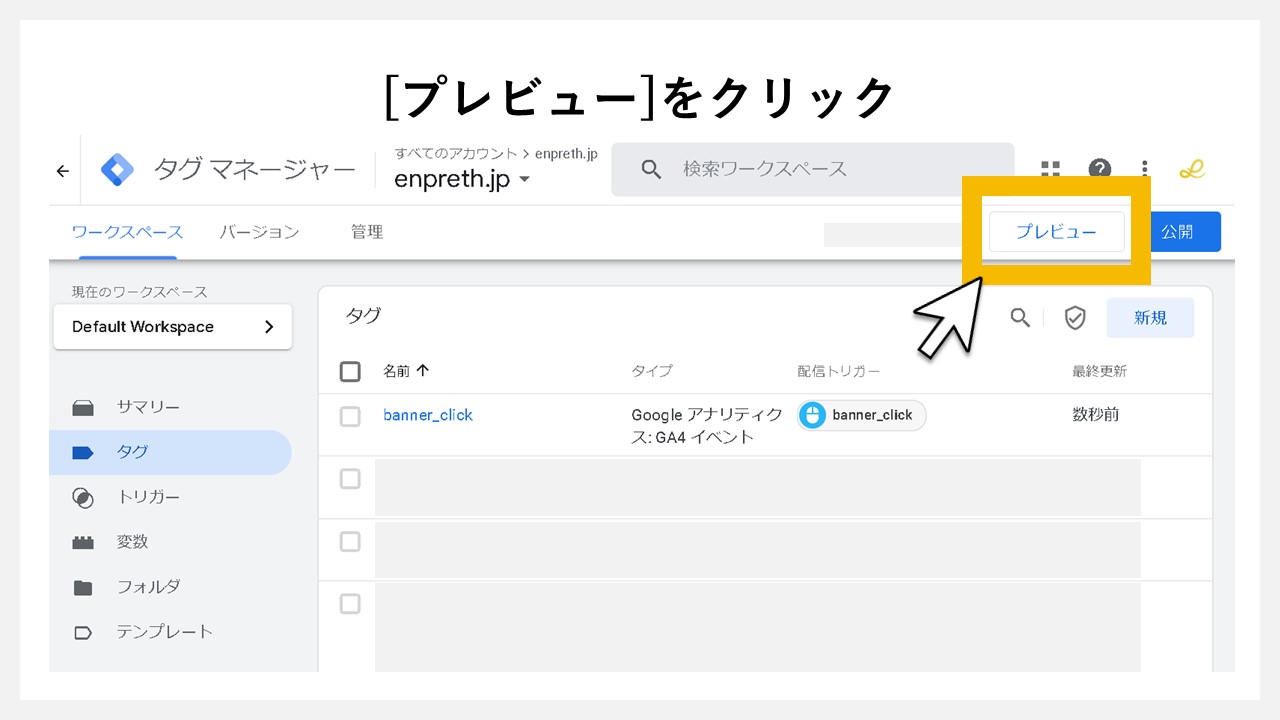Check the banner_click tag row checkbox
This screenshot has height=720, width=1280.
tap(349, 416)
